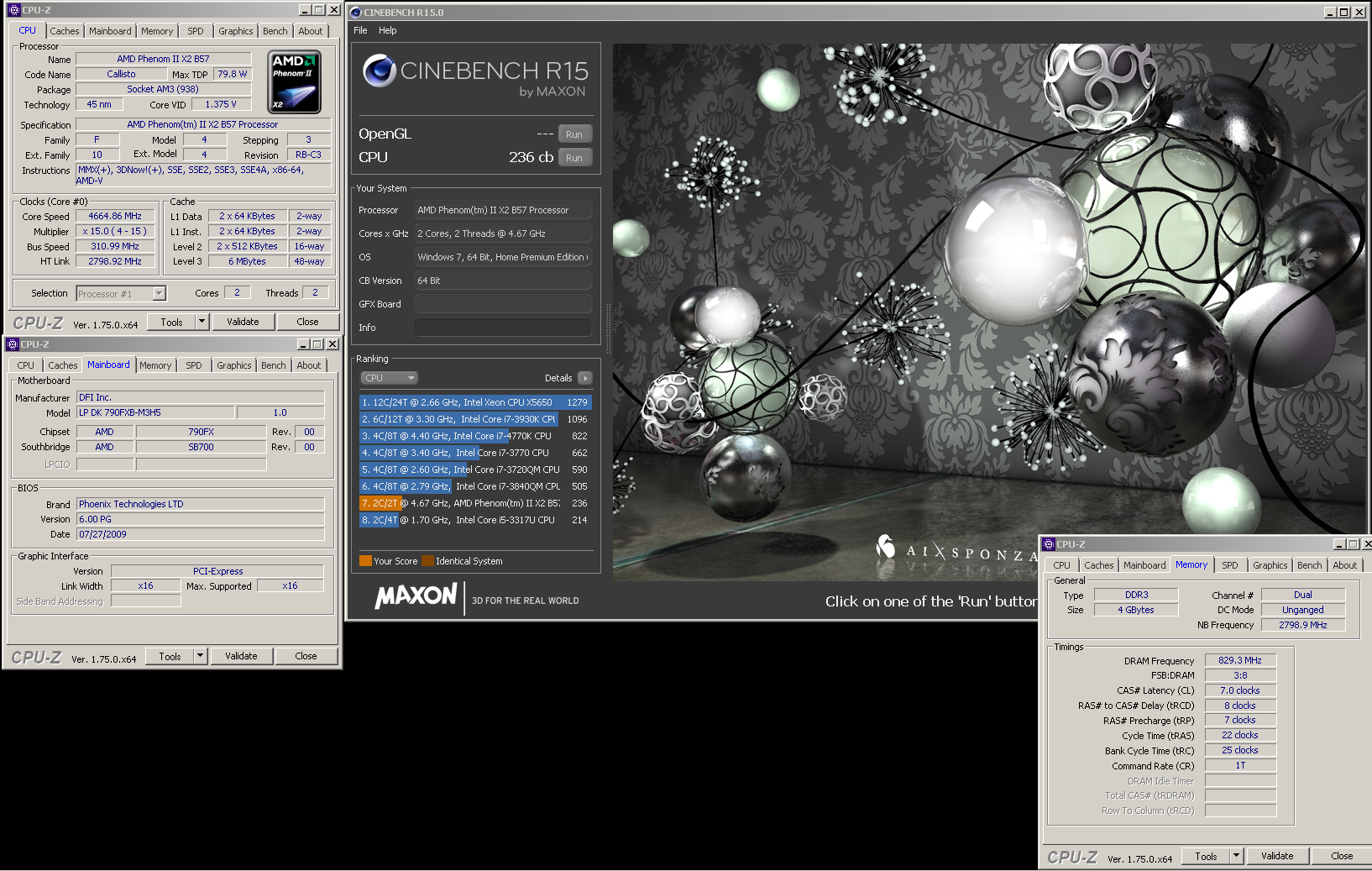Click Close button in Memory CPU-Z window
This screenshot has height=871, width=1372.
click(x=1342, y=856)
